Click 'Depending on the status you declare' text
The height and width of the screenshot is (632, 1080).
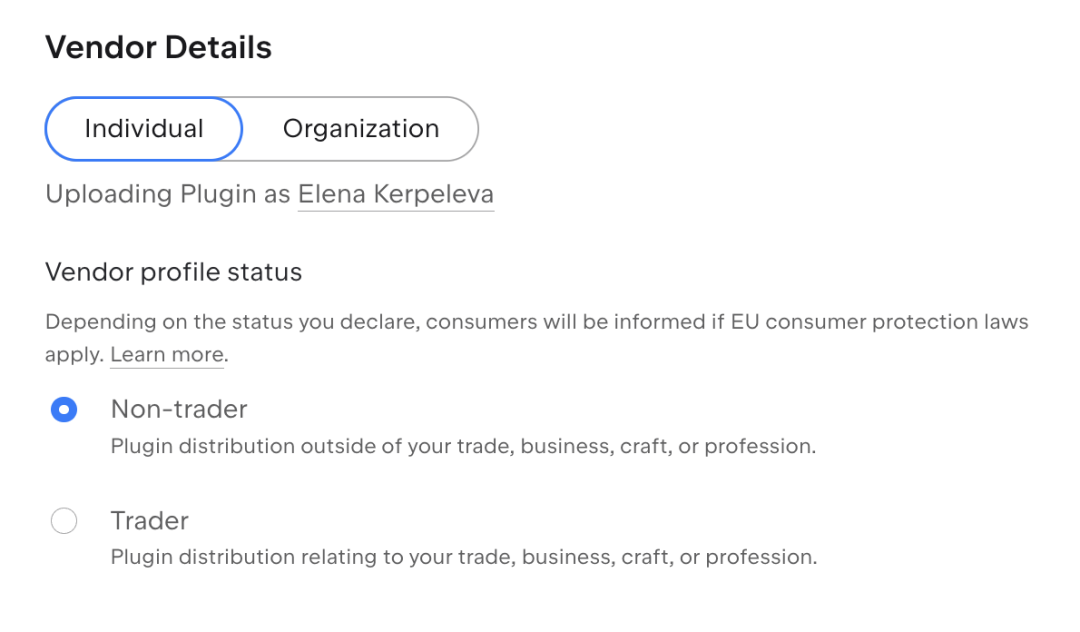(x=232, y=322)
